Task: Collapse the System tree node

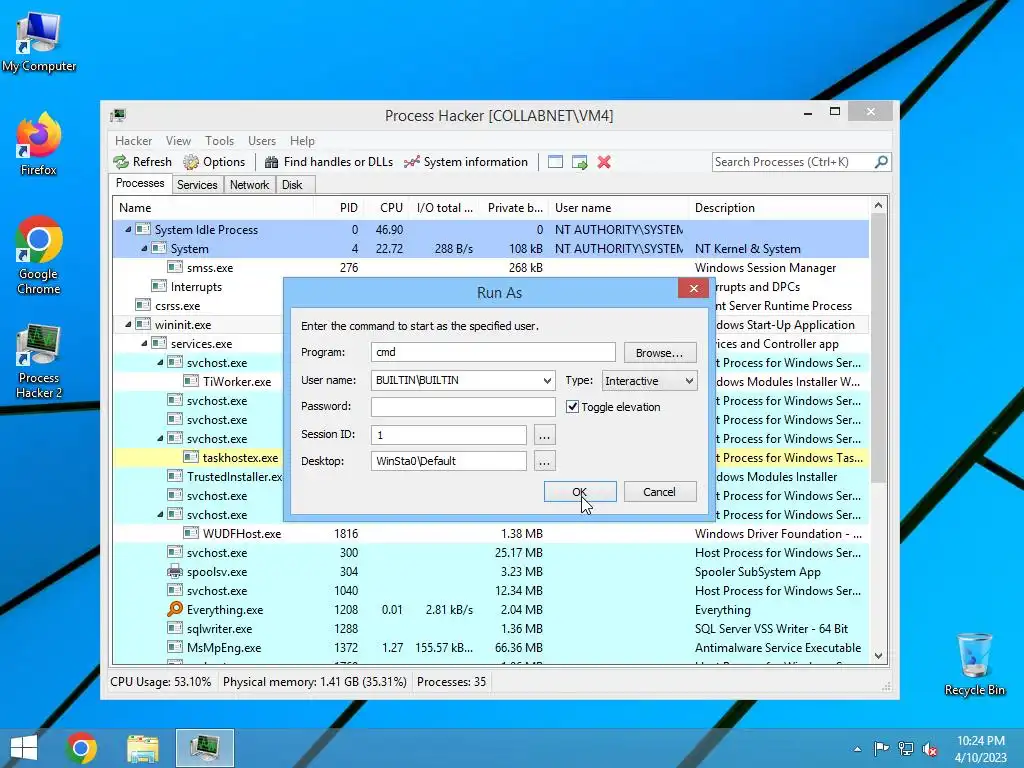Action: (x=144, y=248)
